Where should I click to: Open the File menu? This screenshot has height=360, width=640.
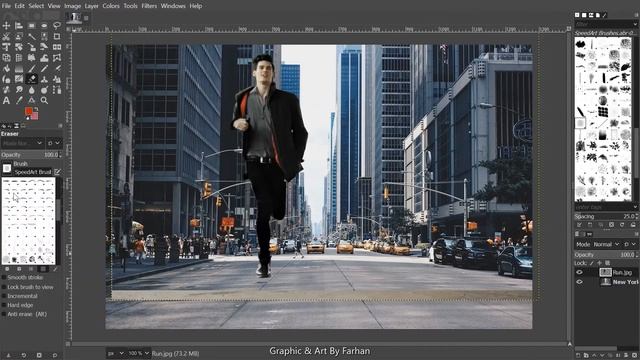(6, 6)
